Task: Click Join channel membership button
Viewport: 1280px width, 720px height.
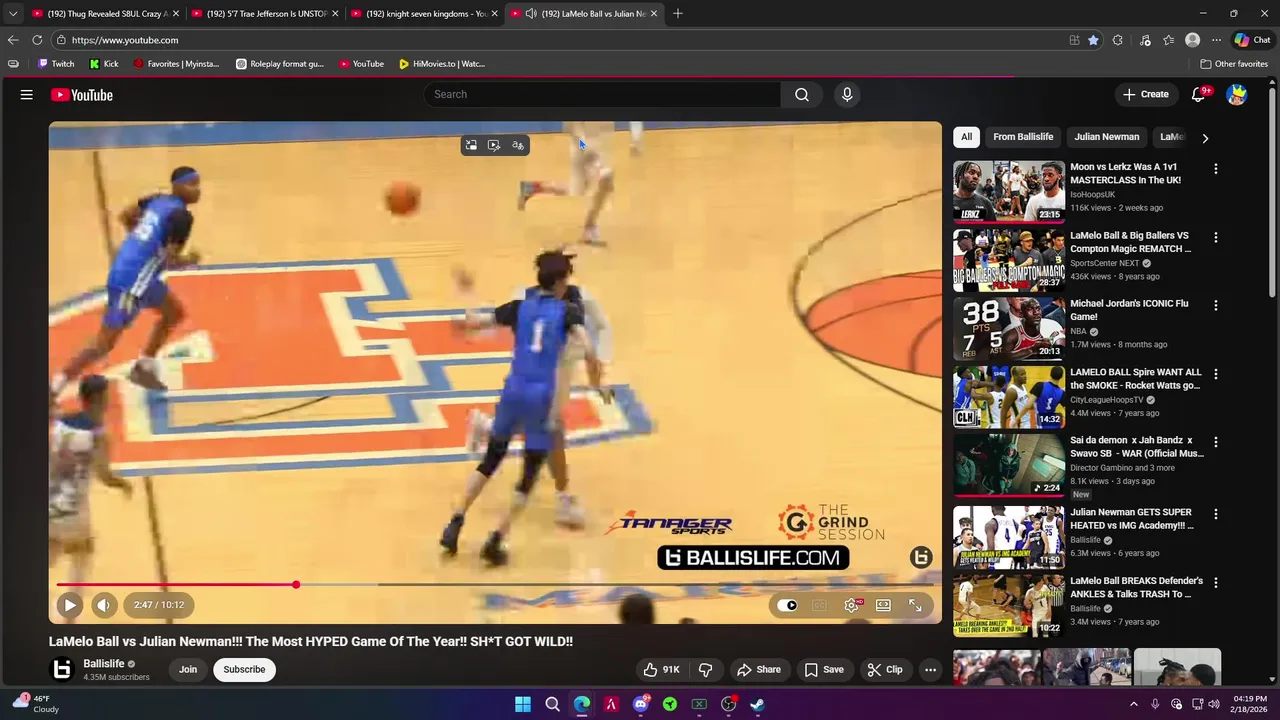Action: 188,670
